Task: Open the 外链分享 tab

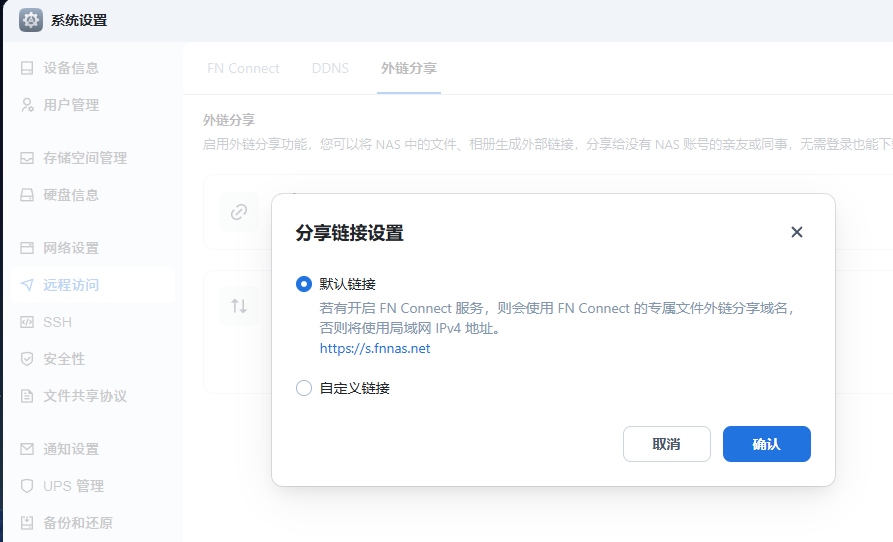Action: [409, 68]
